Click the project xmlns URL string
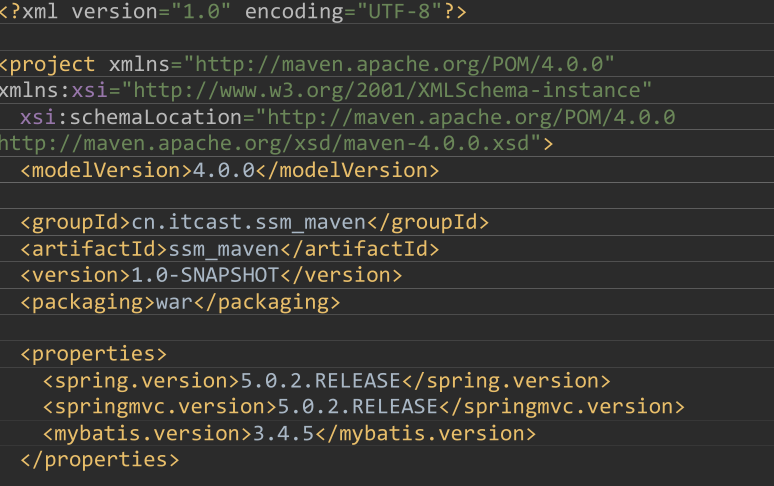Viewport: 774px width, 486px height. point(399,64)
